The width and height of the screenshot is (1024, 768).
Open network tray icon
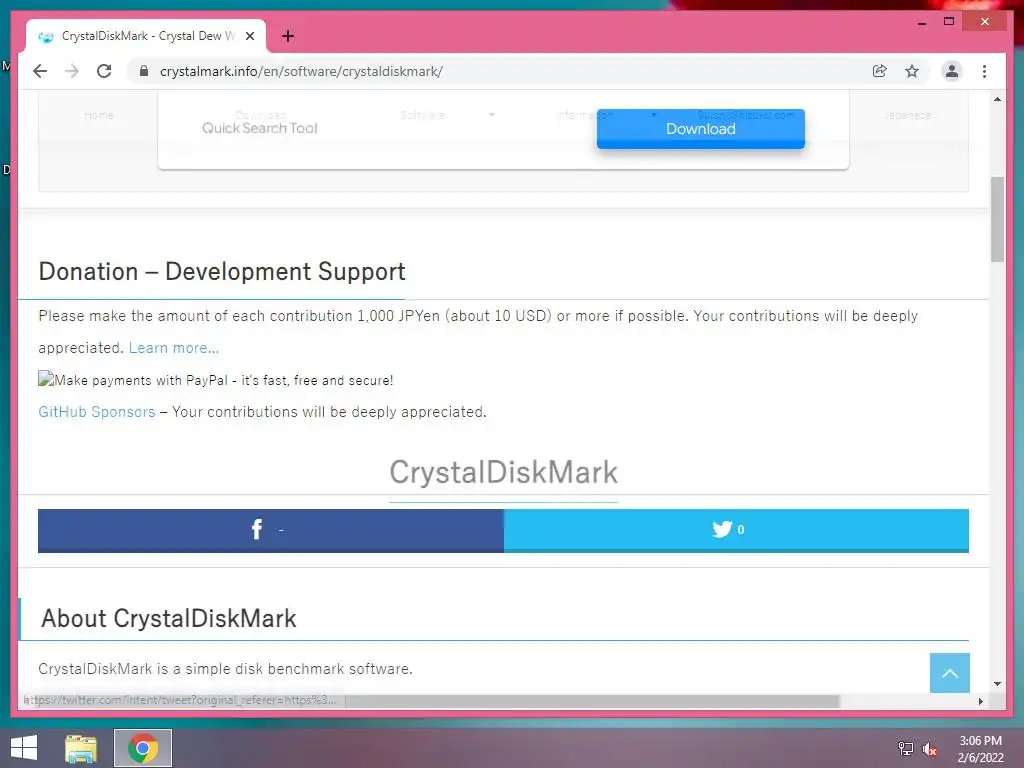coord(906,748)
